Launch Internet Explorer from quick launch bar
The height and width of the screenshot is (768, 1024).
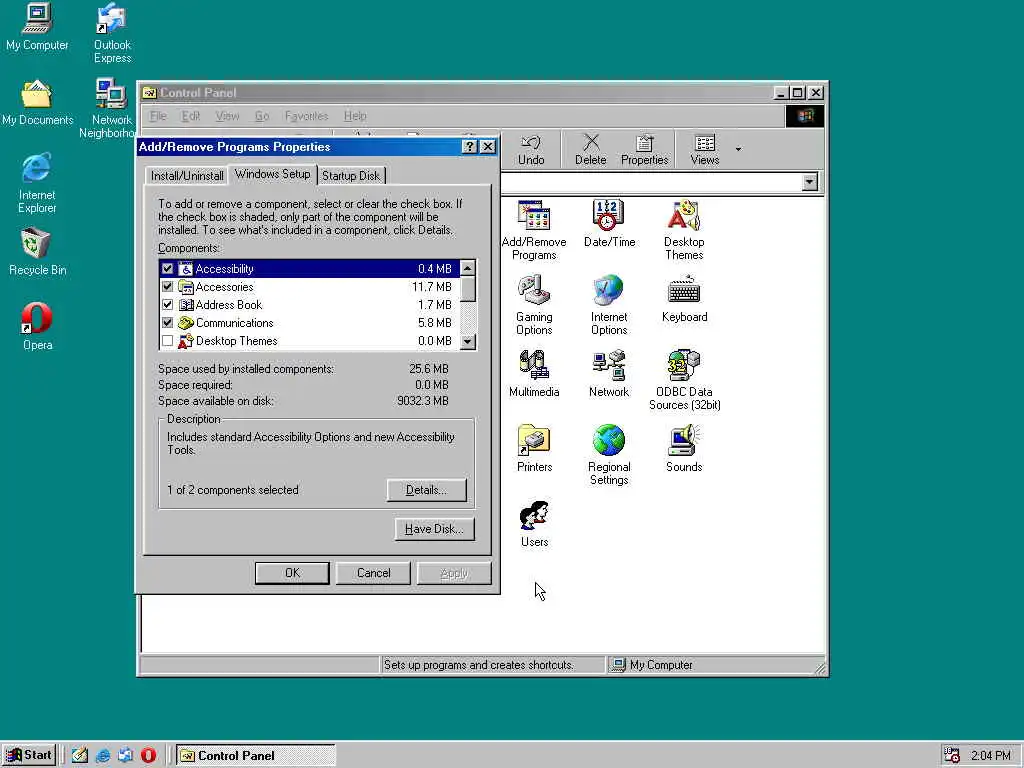point(103,755)
